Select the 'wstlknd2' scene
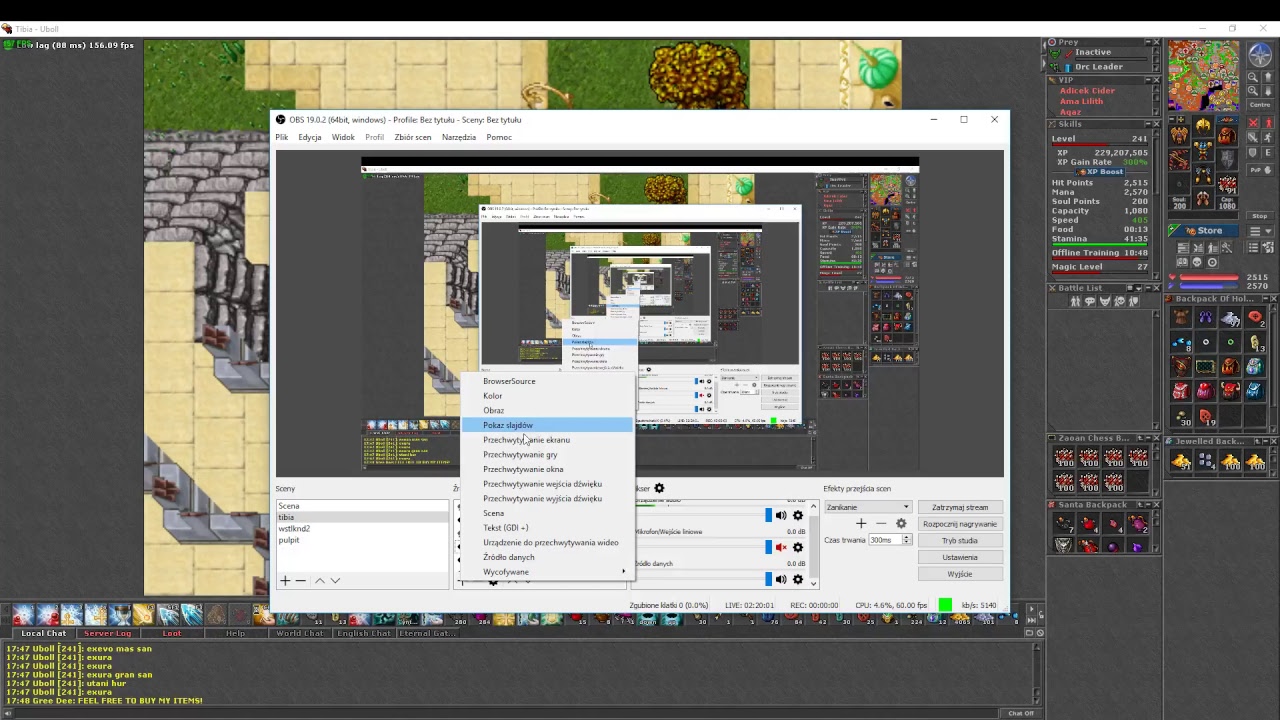 [362, 528]
